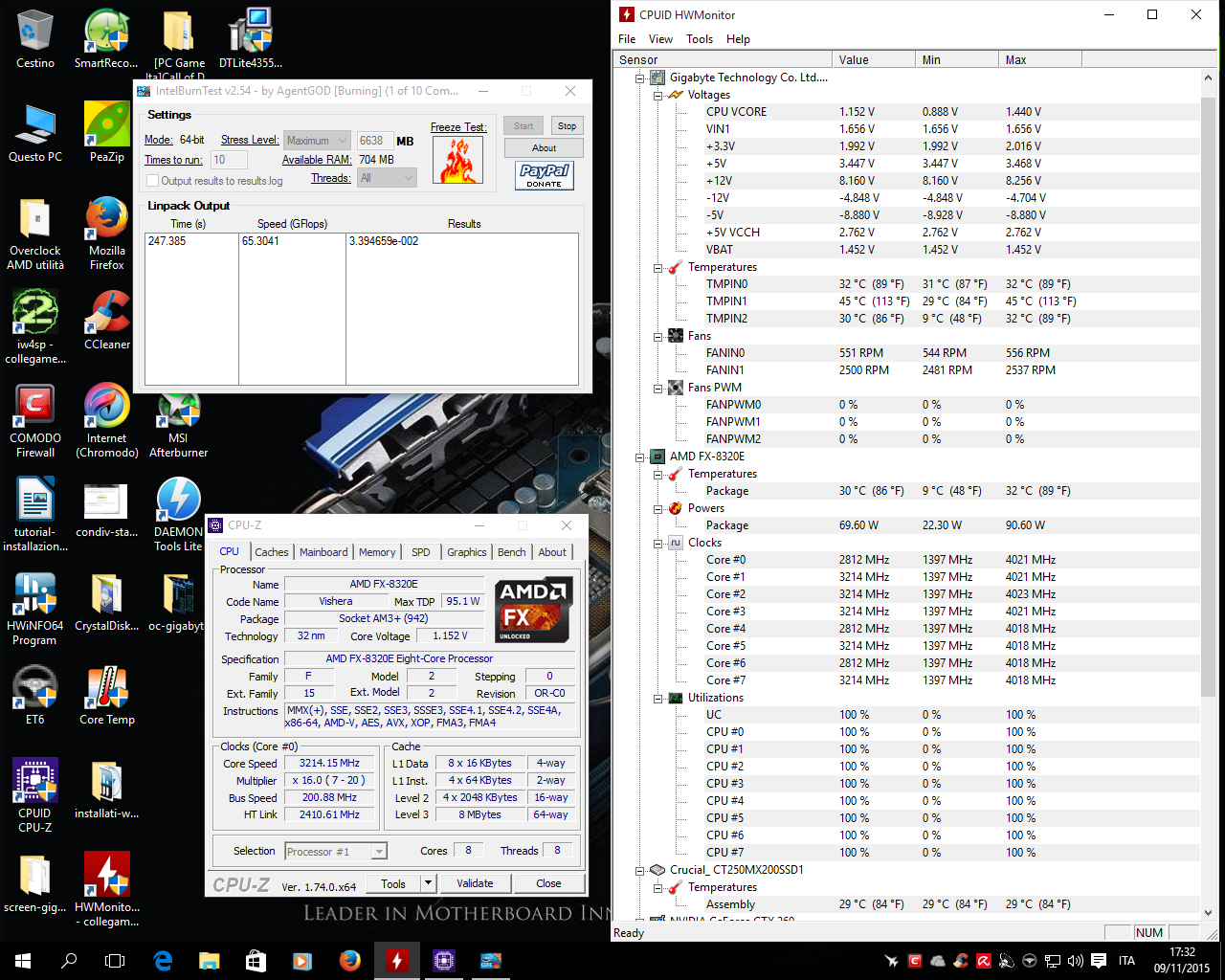
Task: Click the Close button in CPU-Z
Action: point(548,883)
